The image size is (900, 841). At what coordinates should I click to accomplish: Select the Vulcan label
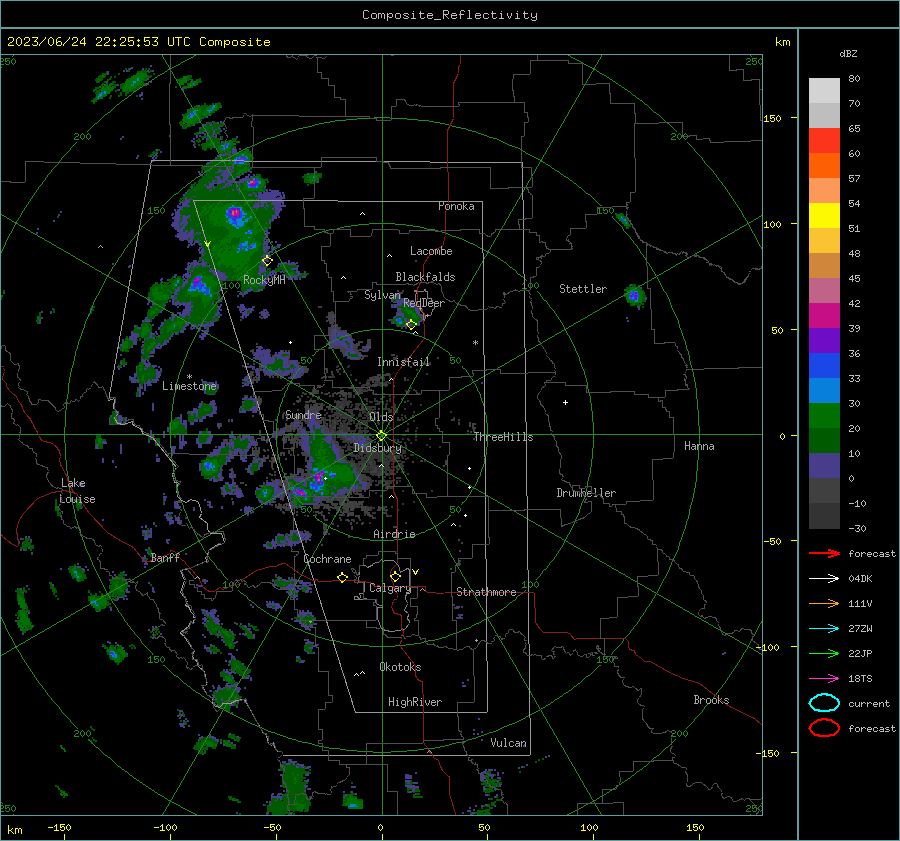point(508,743)
